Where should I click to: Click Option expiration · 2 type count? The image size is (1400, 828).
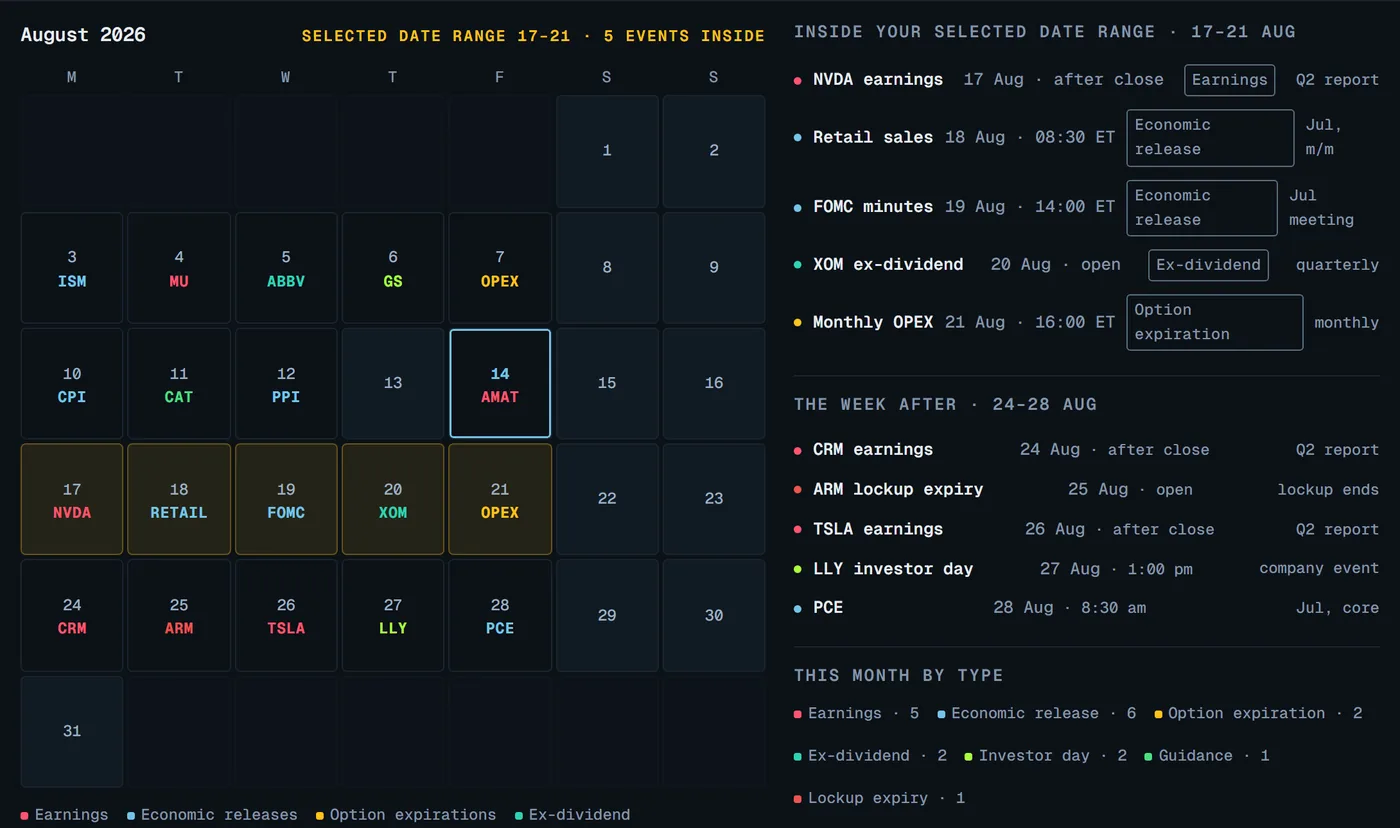[x=1258, y=714]
